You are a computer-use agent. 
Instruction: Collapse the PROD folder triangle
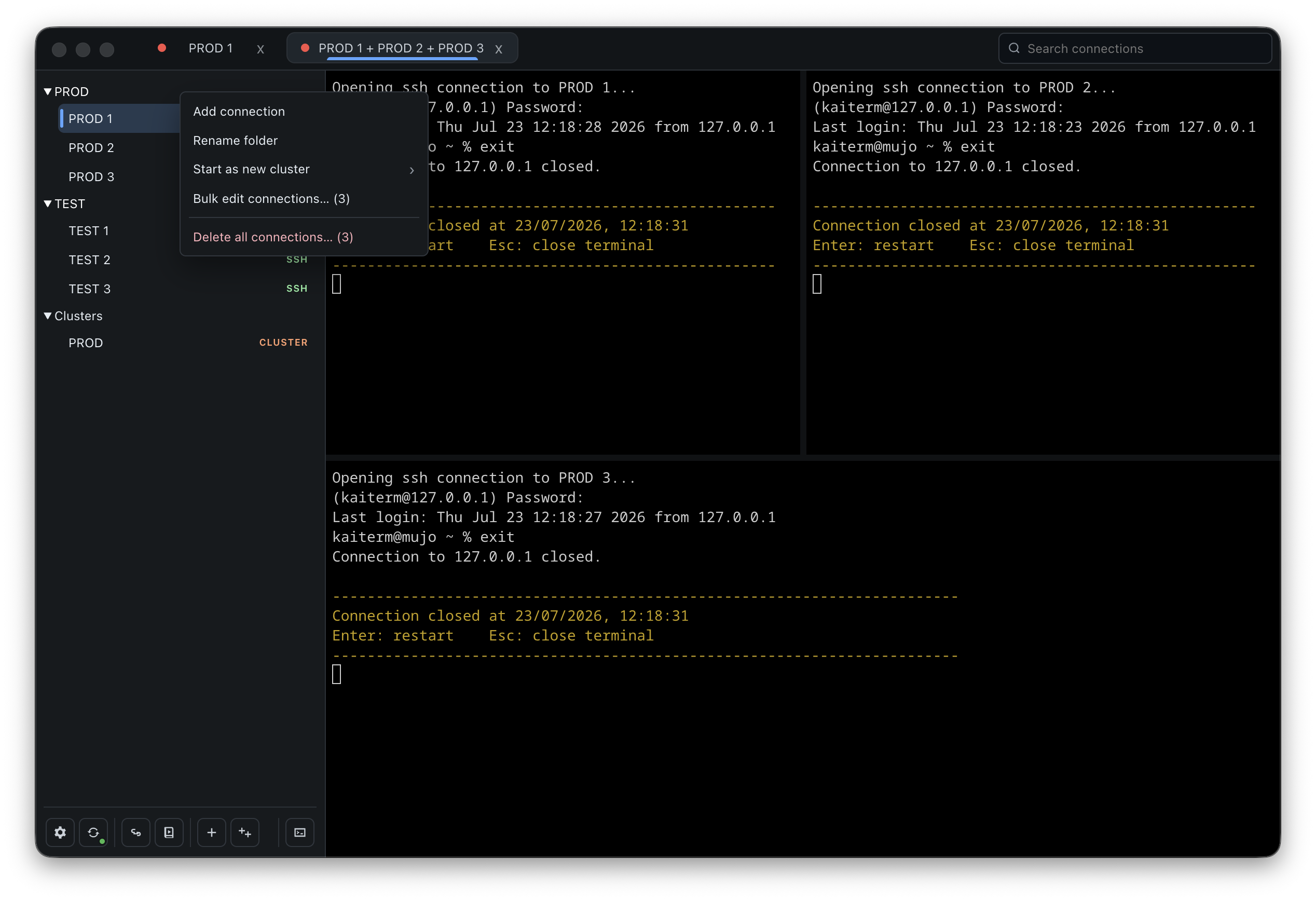(48, 91)
